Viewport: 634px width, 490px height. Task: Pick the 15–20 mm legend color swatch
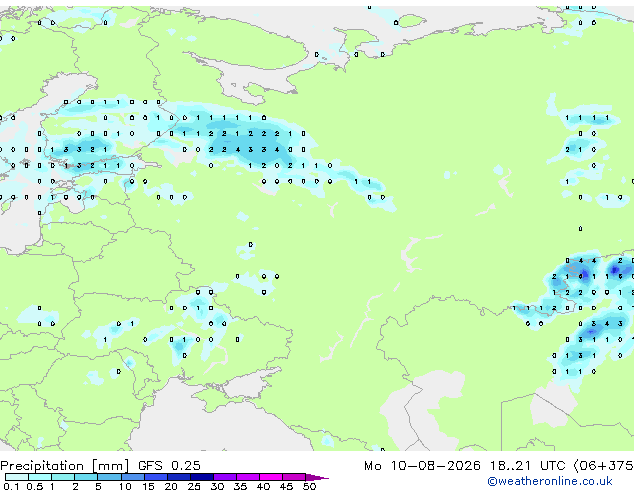155,477
